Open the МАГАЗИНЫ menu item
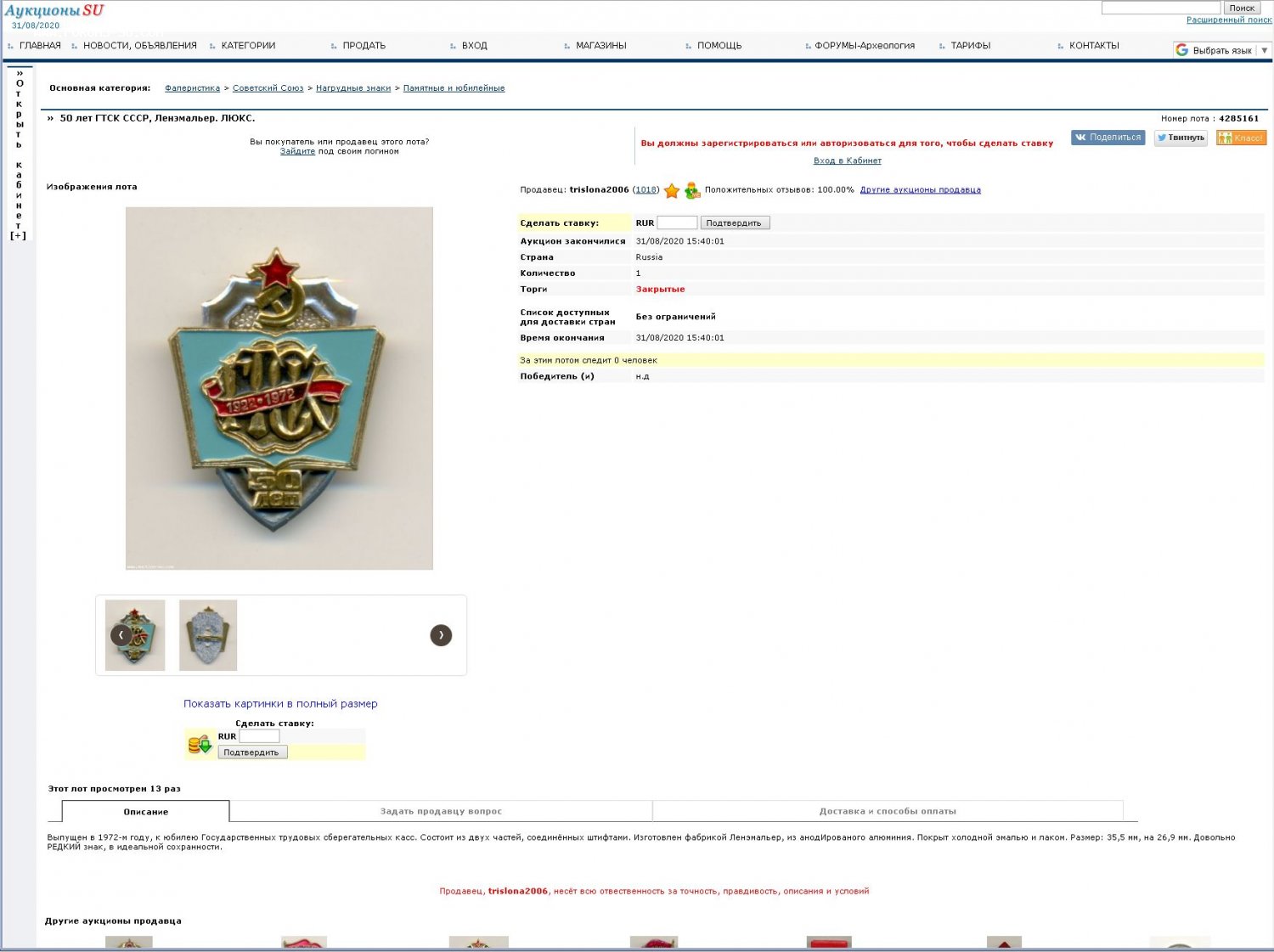 click(600, 46)
